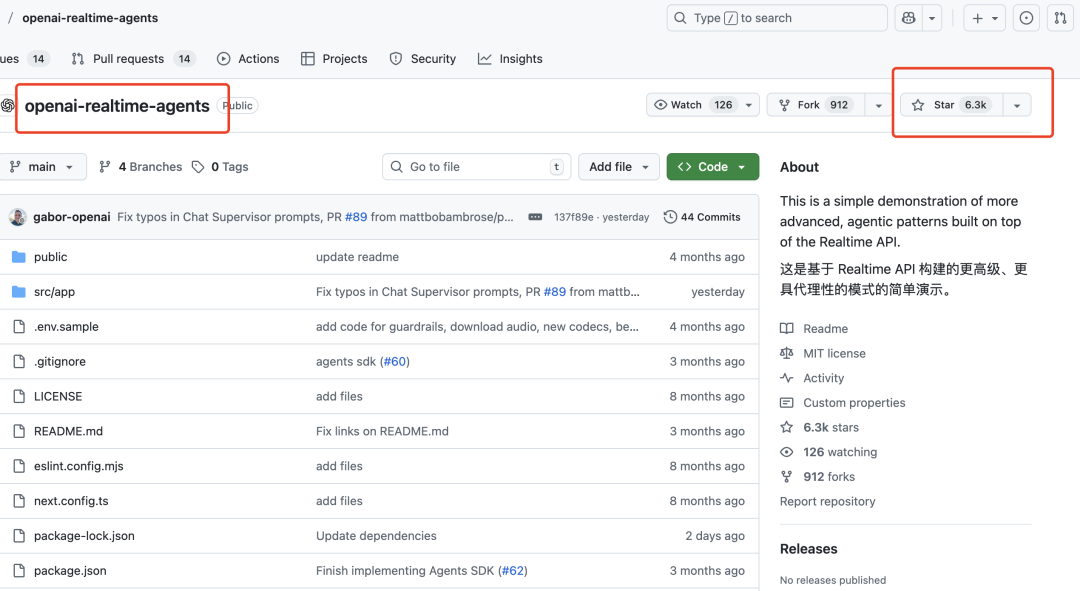Open the package-lock.json file
This screenshot has height=591, width=1080.
pos(84,536)
